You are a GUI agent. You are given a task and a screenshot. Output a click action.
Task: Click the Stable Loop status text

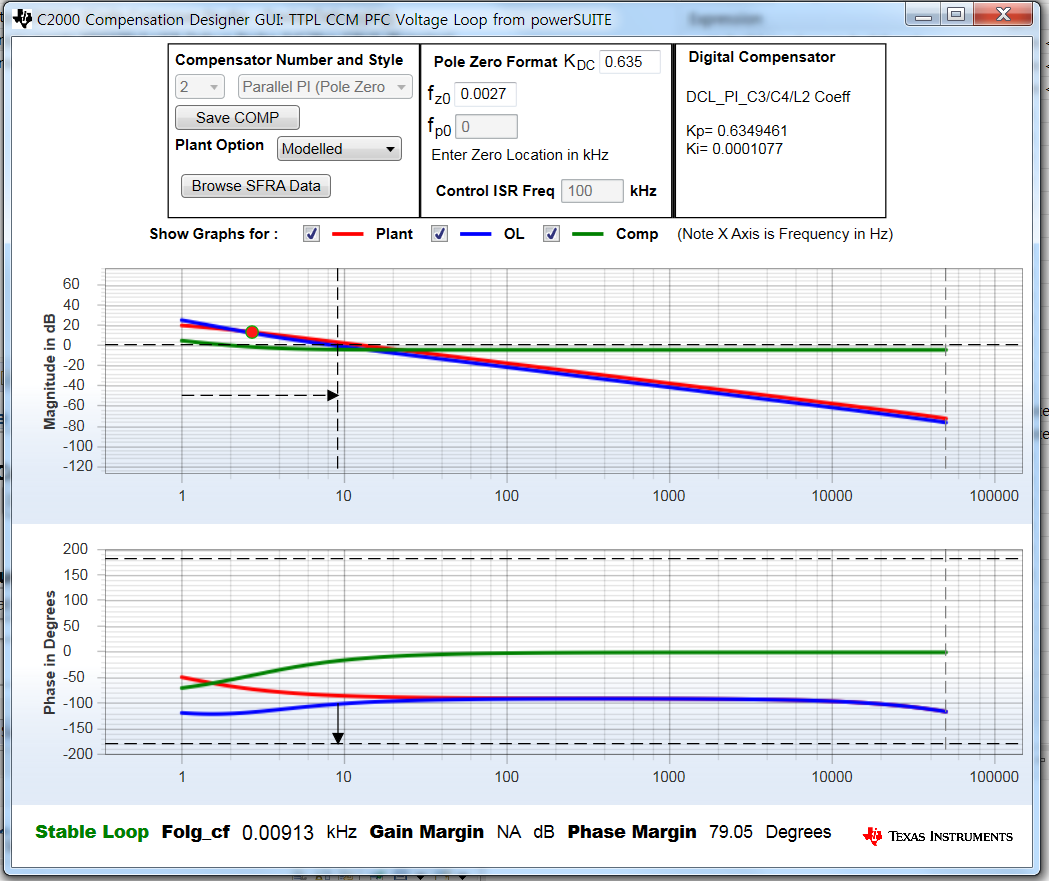[92, 831]
